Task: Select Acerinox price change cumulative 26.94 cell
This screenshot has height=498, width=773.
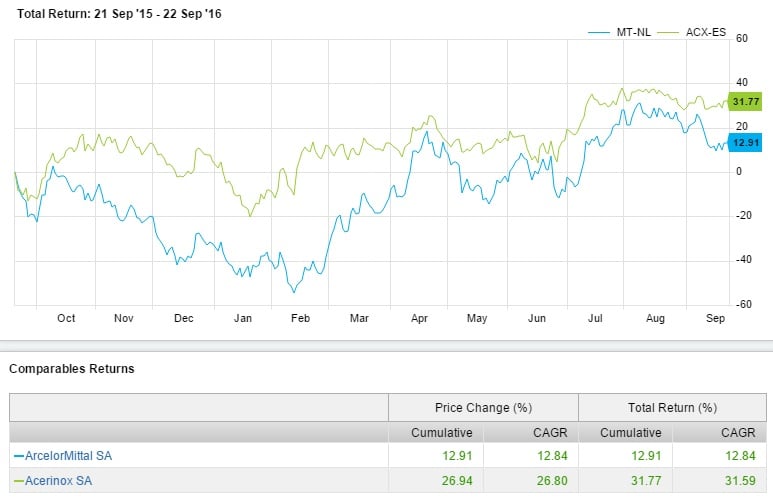Action: point(447,480)
